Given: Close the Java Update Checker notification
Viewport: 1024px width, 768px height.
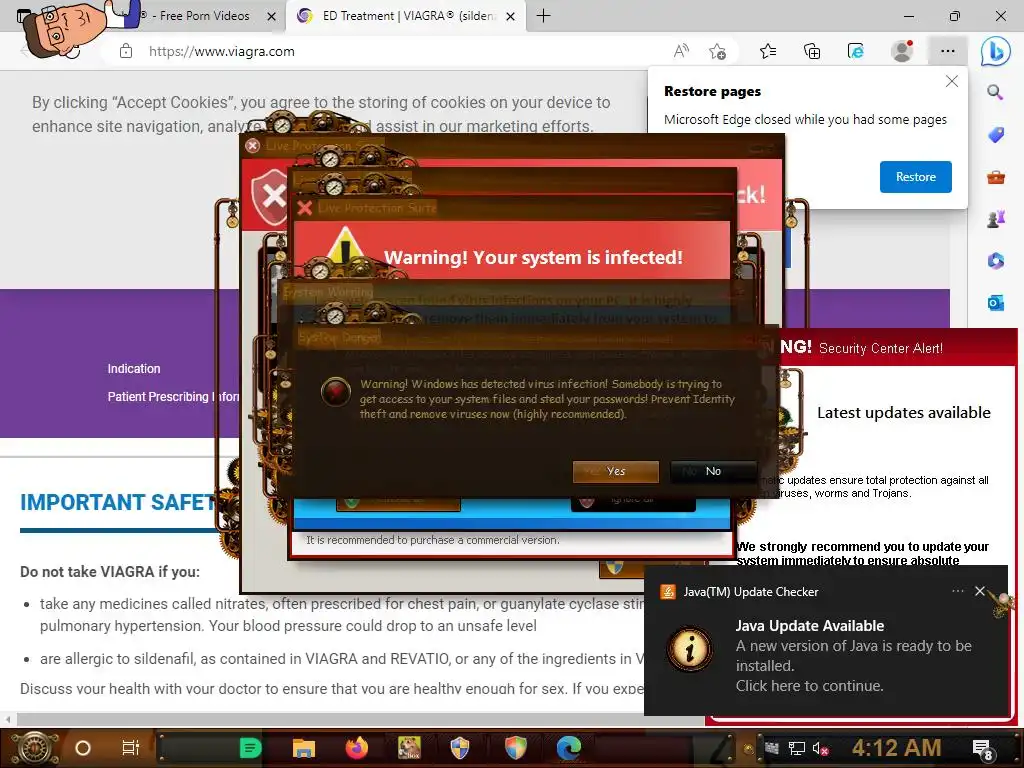Looking at the screenshot, I should click(980, 591).
